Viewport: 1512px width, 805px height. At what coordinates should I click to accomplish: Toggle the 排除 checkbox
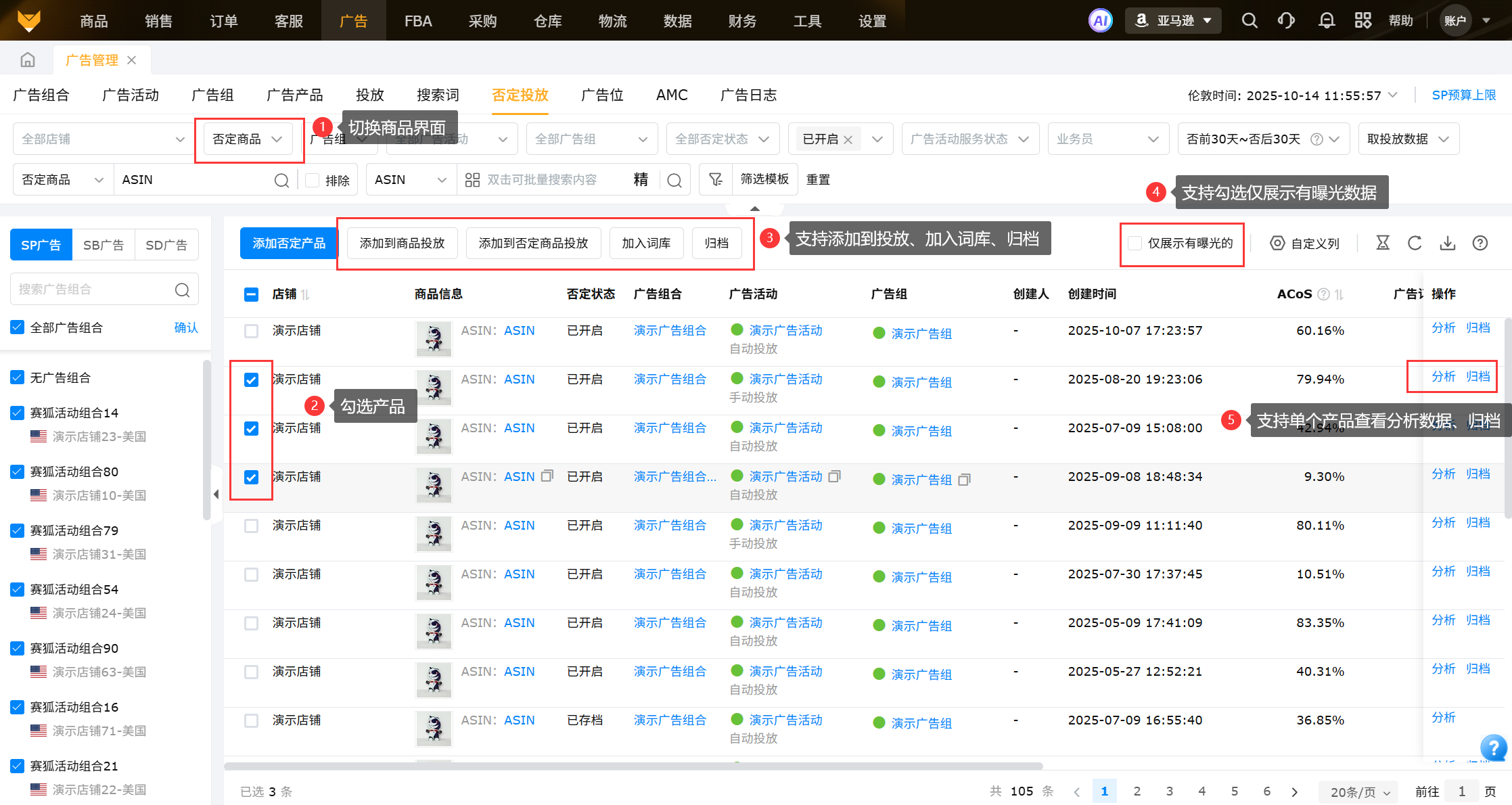tap(313, 180)
